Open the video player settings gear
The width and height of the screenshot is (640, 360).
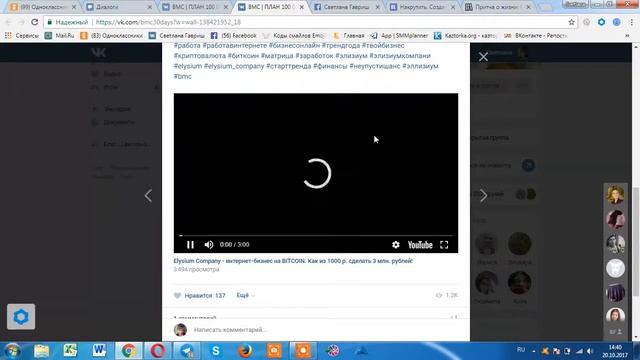pos(396,244)
